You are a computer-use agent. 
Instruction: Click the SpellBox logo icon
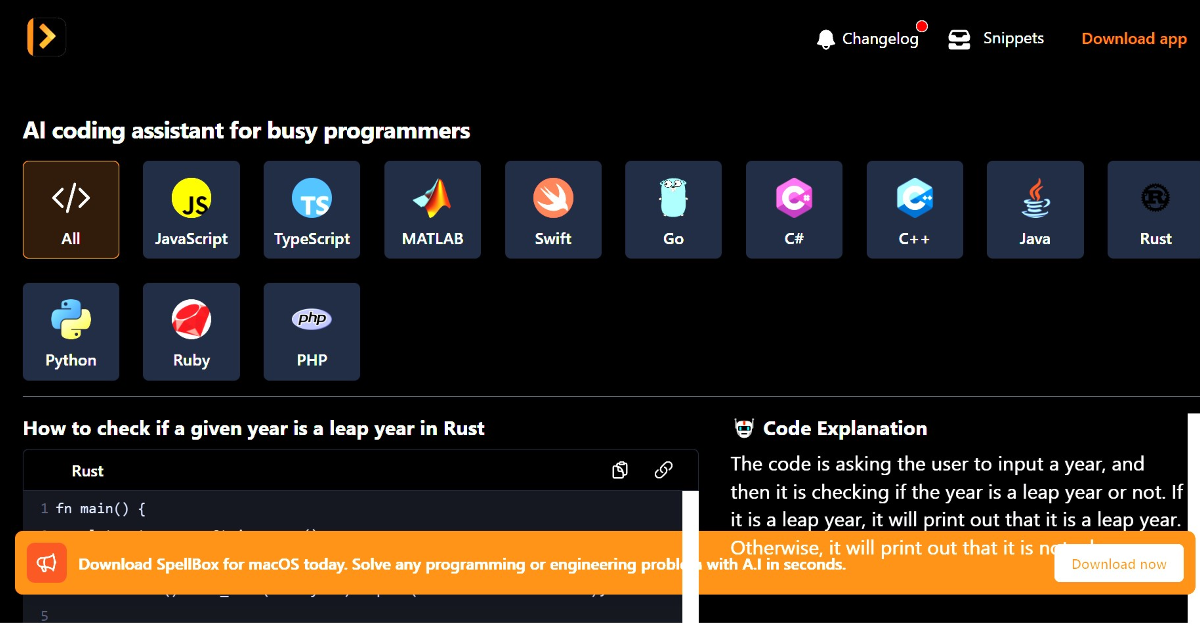[45, 37]
